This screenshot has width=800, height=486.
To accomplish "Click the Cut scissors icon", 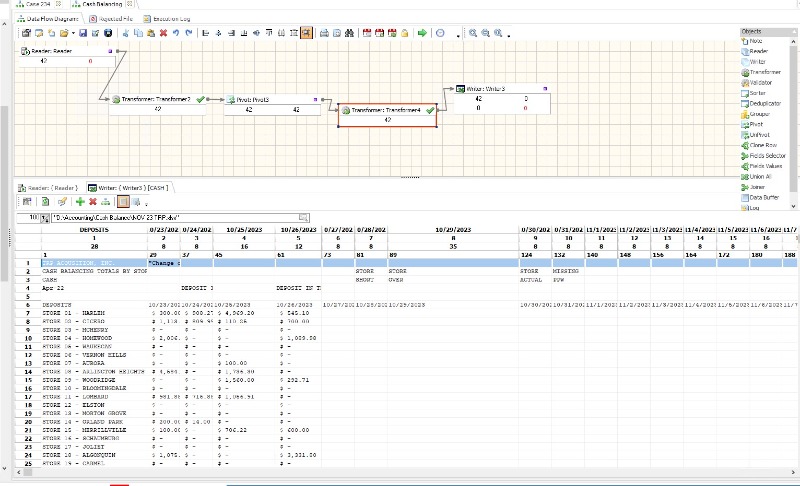I will (x=126, y=33).
